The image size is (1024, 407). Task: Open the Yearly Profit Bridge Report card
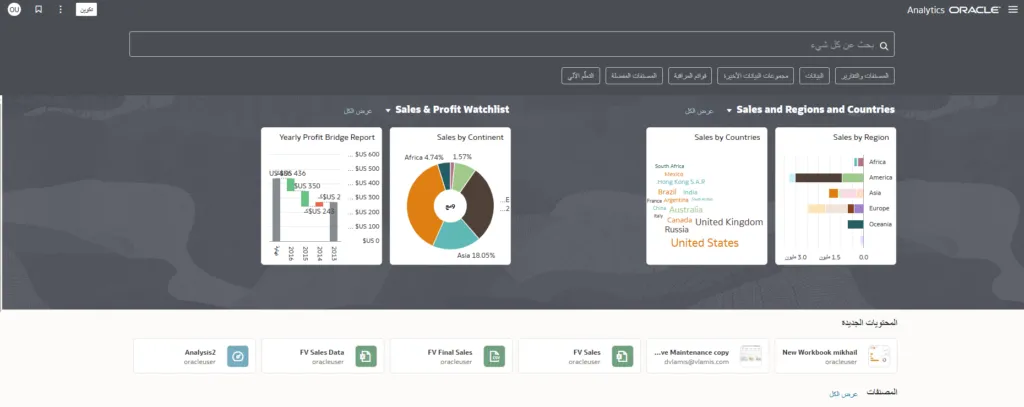[321, 196]
